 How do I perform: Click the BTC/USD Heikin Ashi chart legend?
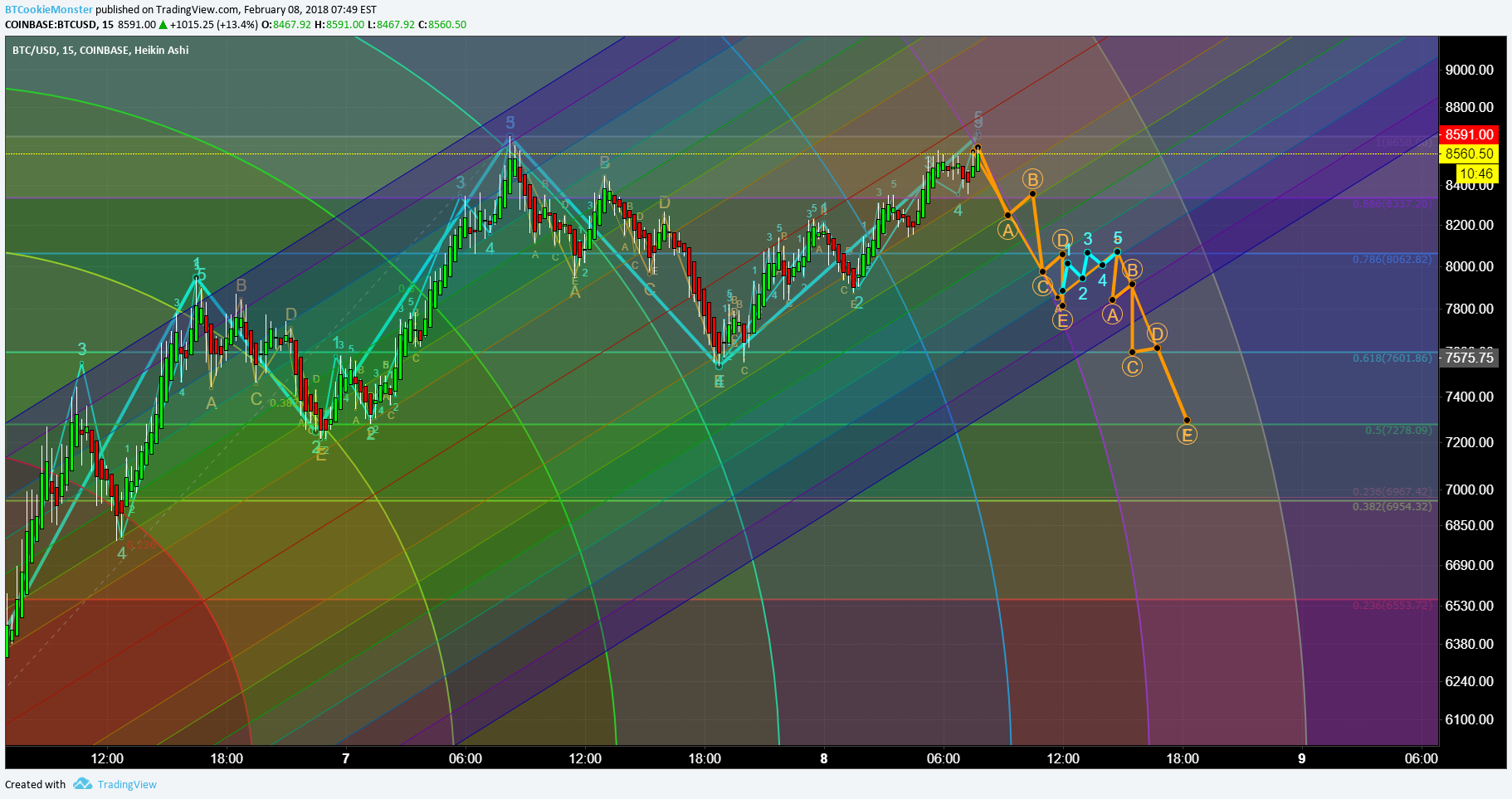[100, 51]
